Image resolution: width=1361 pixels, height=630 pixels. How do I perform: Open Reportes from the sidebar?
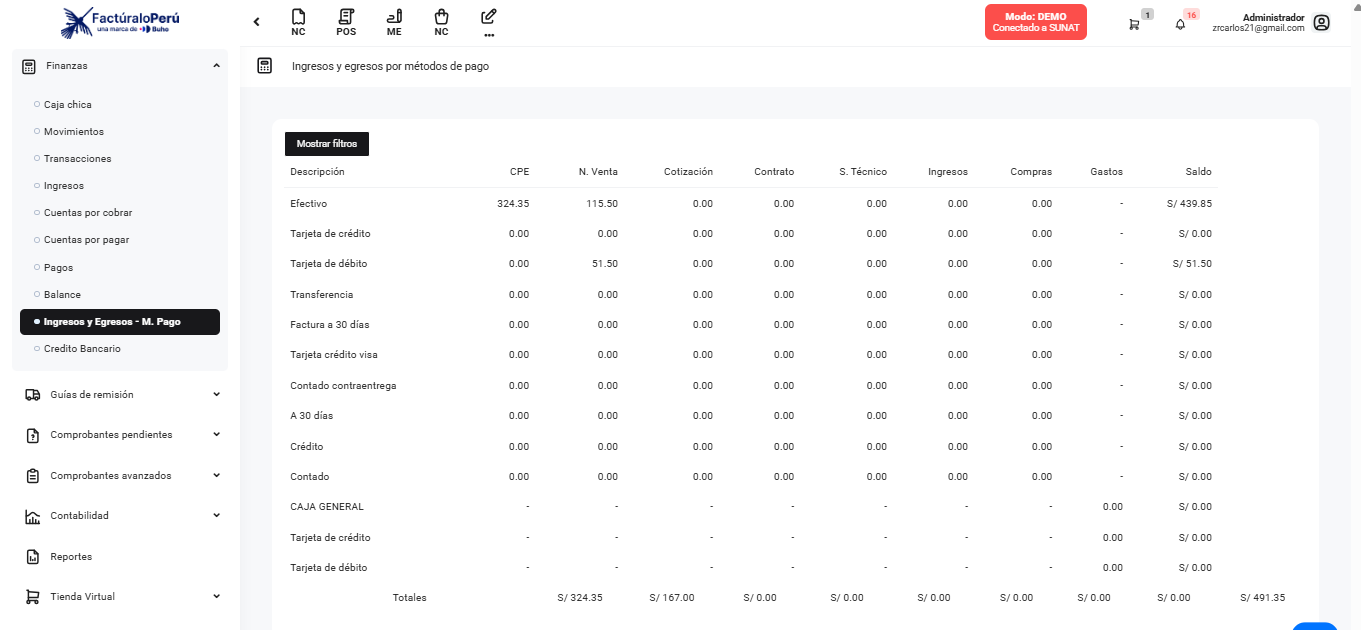[x=71, y=557]
